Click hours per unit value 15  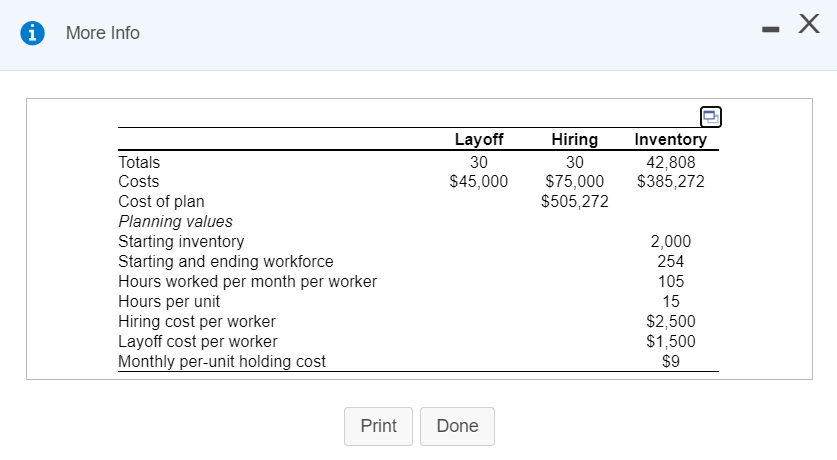pos(671,302)
